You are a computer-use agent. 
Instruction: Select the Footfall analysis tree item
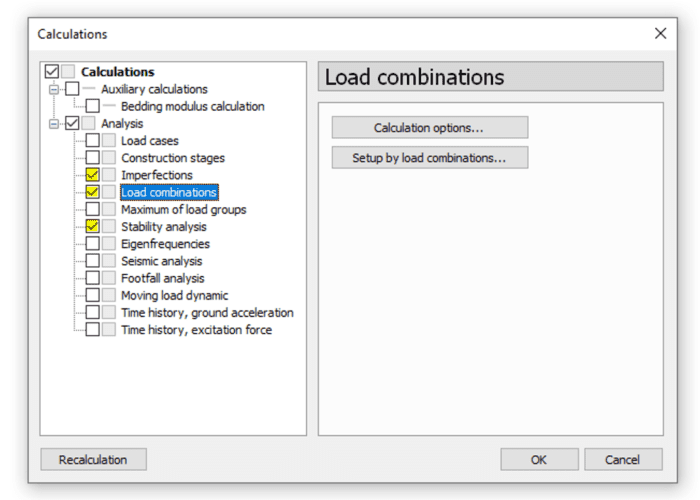coord(162,278)
